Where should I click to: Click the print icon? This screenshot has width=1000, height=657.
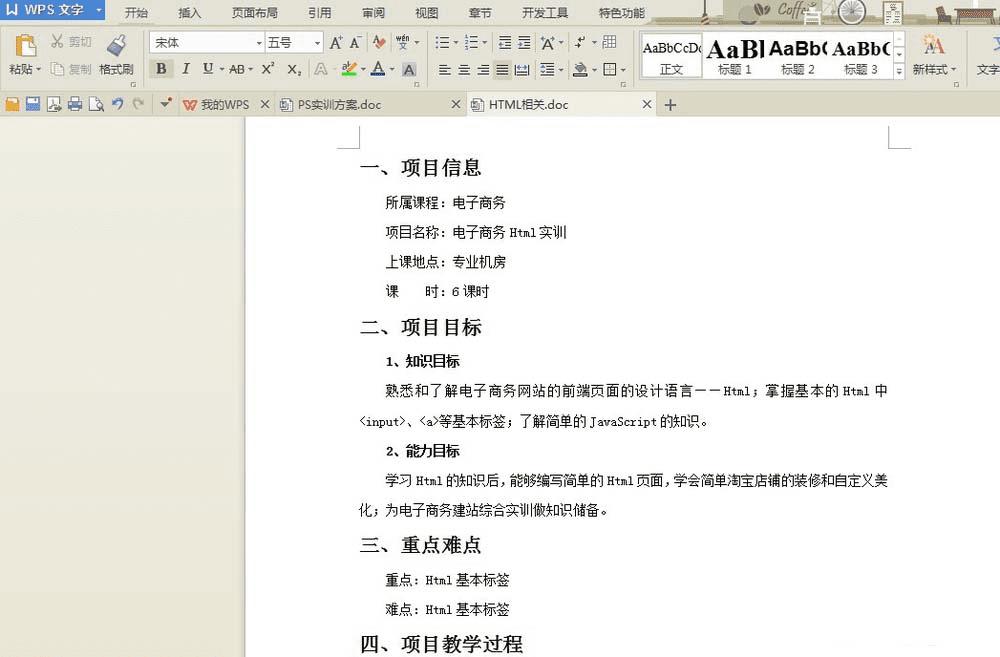[x=75, y=105]
